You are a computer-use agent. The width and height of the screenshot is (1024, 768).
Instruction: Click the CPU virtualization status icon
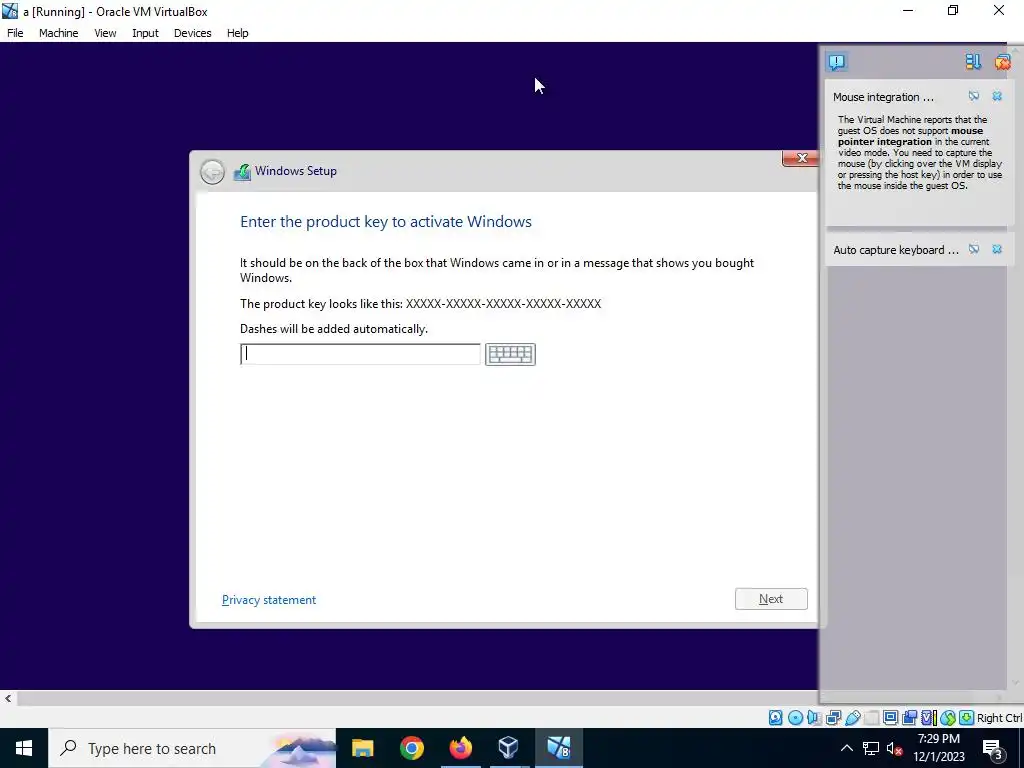click(x=929, y=718)
